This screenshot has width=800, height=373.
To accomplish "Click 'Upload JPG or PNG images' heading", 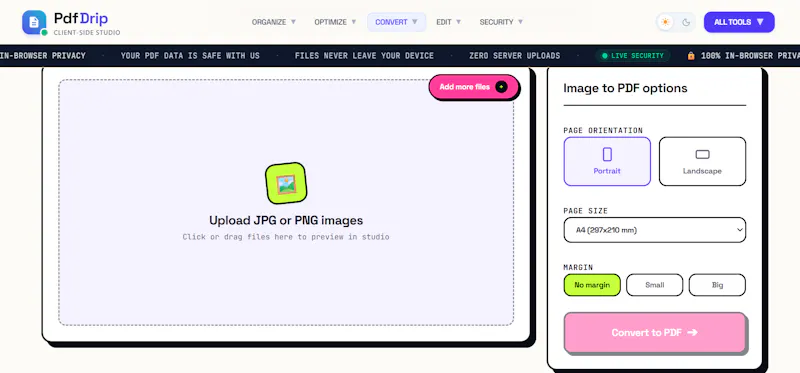I will pos(286,220).
